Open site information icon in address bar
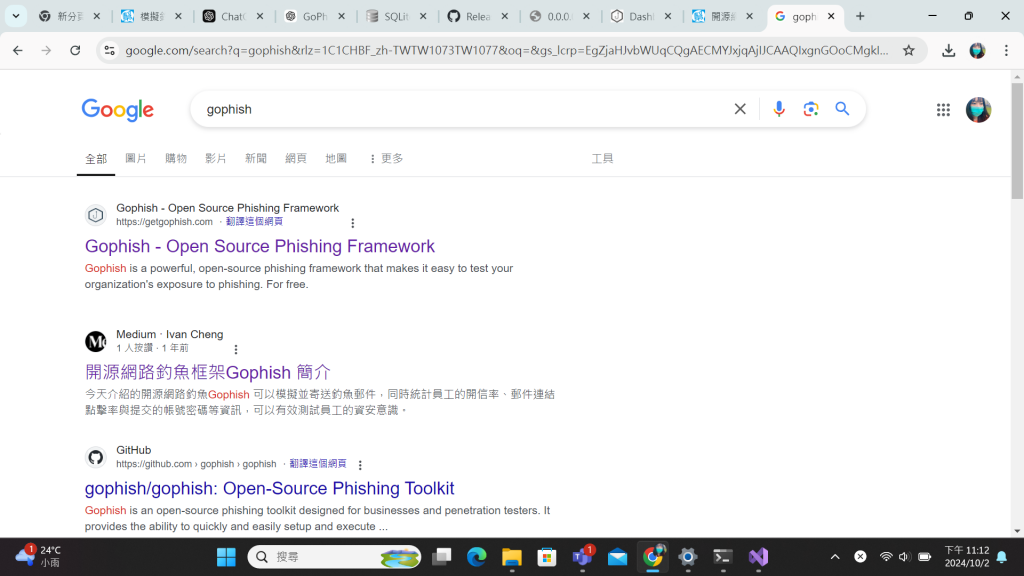 110,50
